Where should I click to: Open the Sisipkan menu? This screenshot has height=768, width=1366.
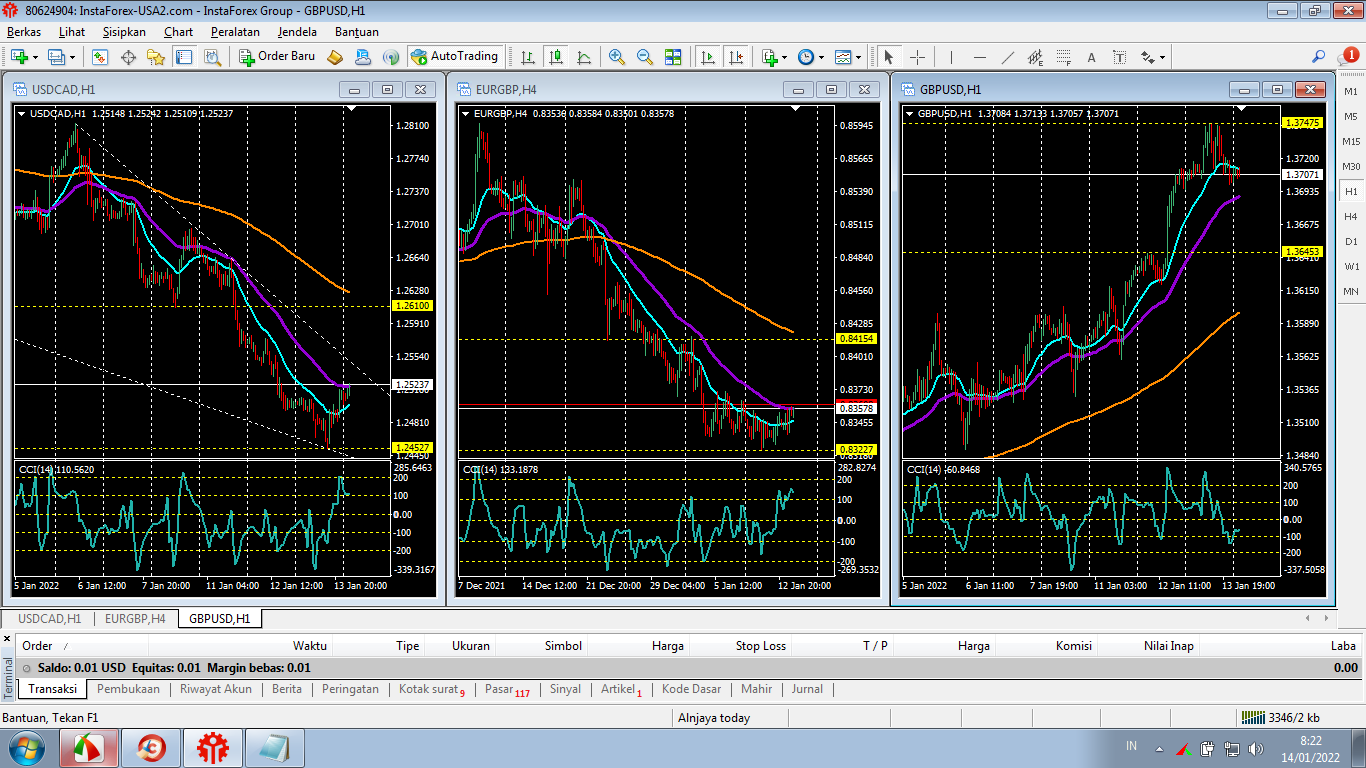coord(124,32)
